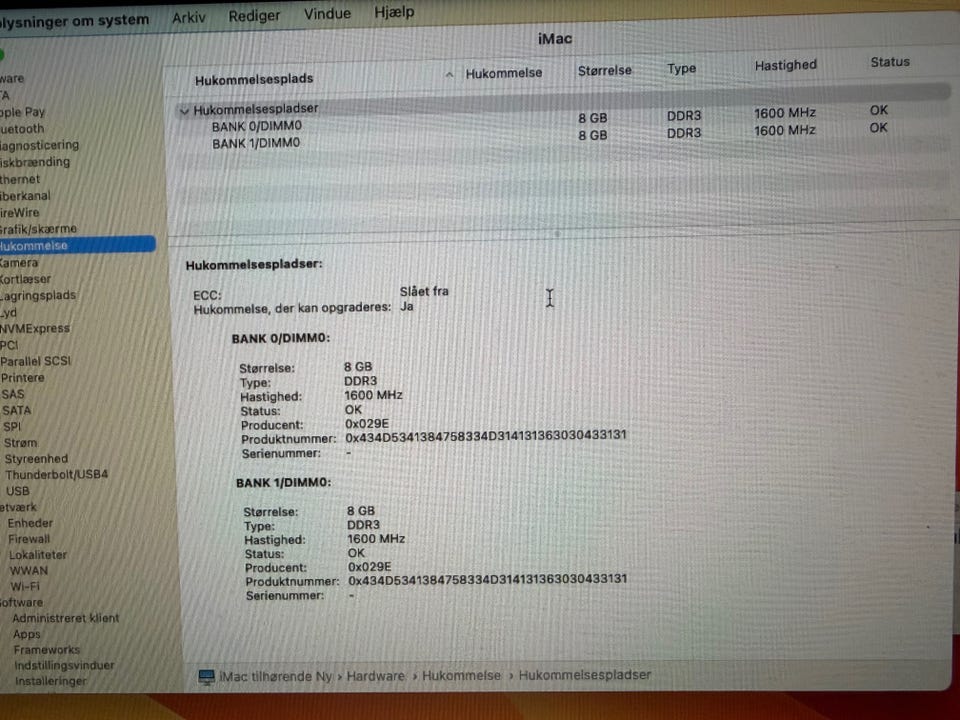The width and height of the screenshot is (960, 720).
Task: Select Lagringsplads in the sidebar
Action: click(38, 295)
